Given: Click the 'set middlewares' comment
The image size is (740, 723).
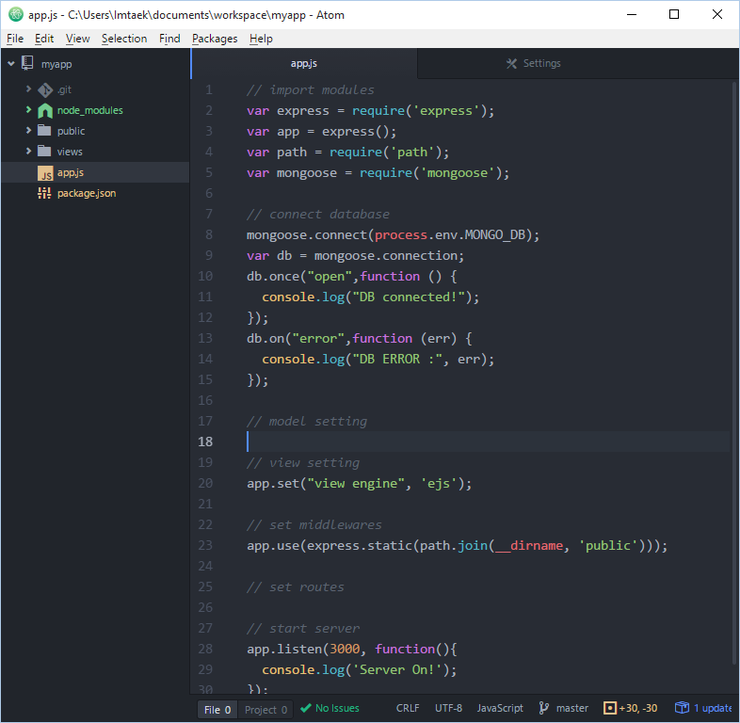Looking at the screenshot, I should click(x=314, y=525).
